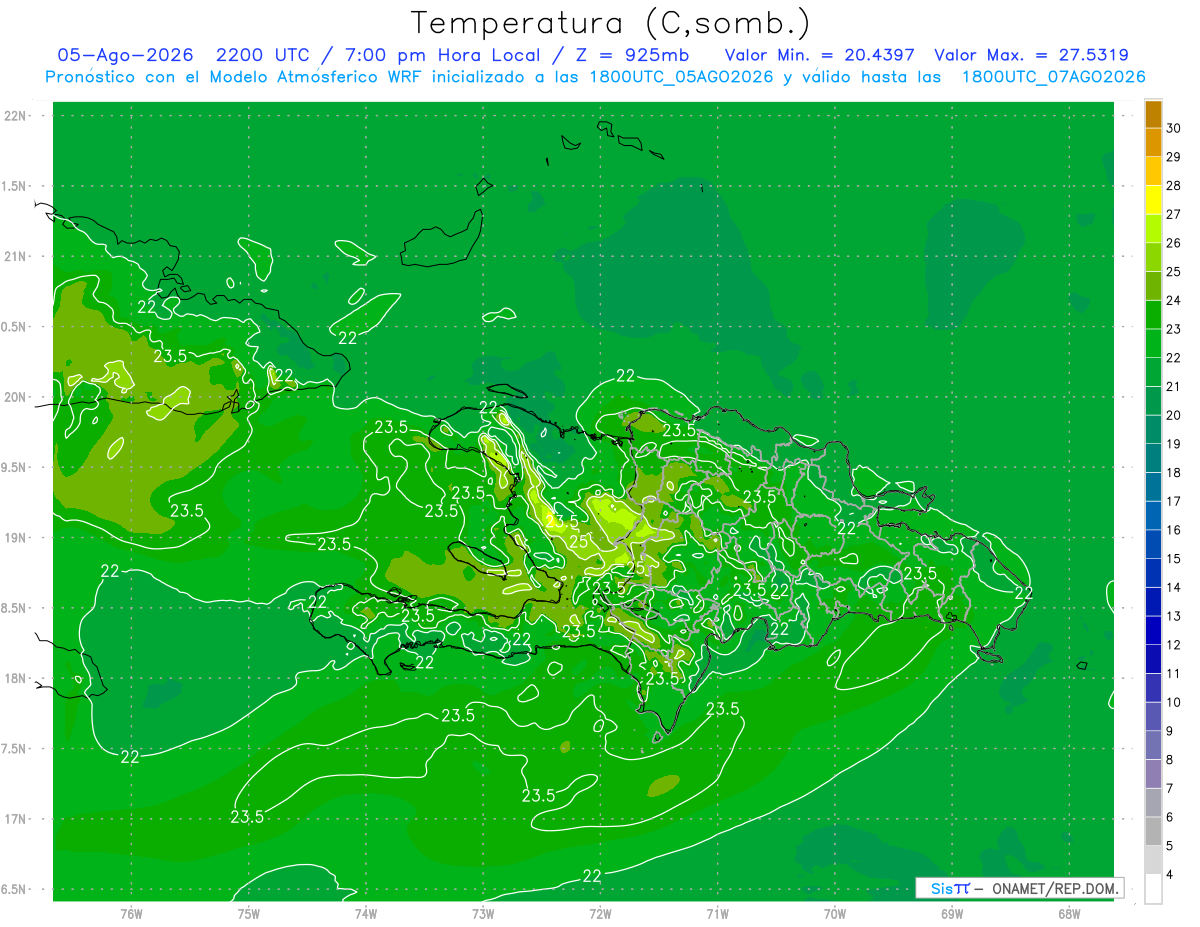Click the dark orange swatch above 30

pos(1153,114)
